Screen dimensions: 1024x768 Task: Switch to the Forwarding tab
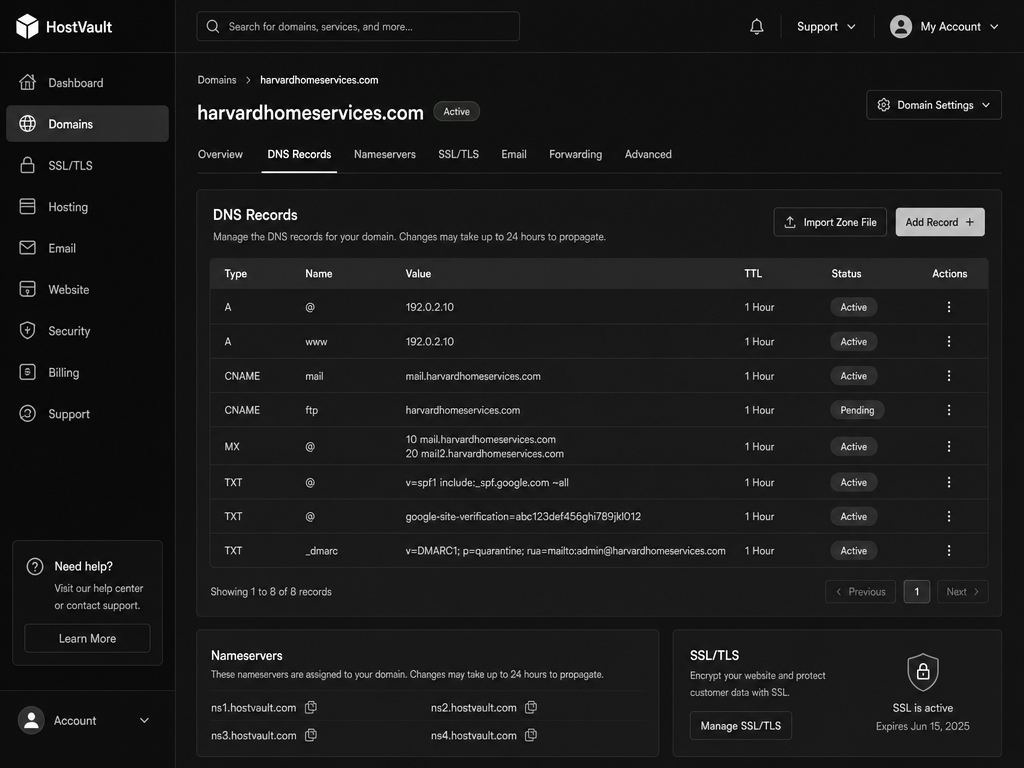[575, 154]
